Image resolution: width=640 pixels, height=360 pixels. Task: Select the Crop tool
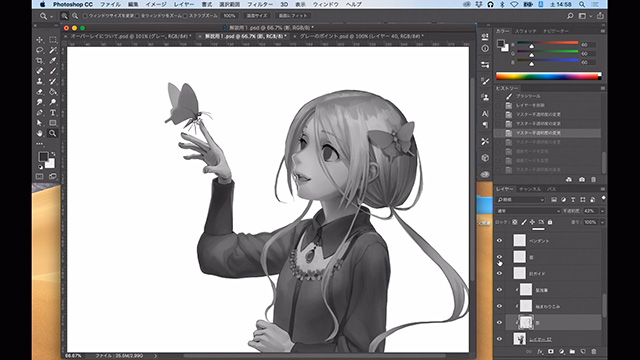(40, 60)
